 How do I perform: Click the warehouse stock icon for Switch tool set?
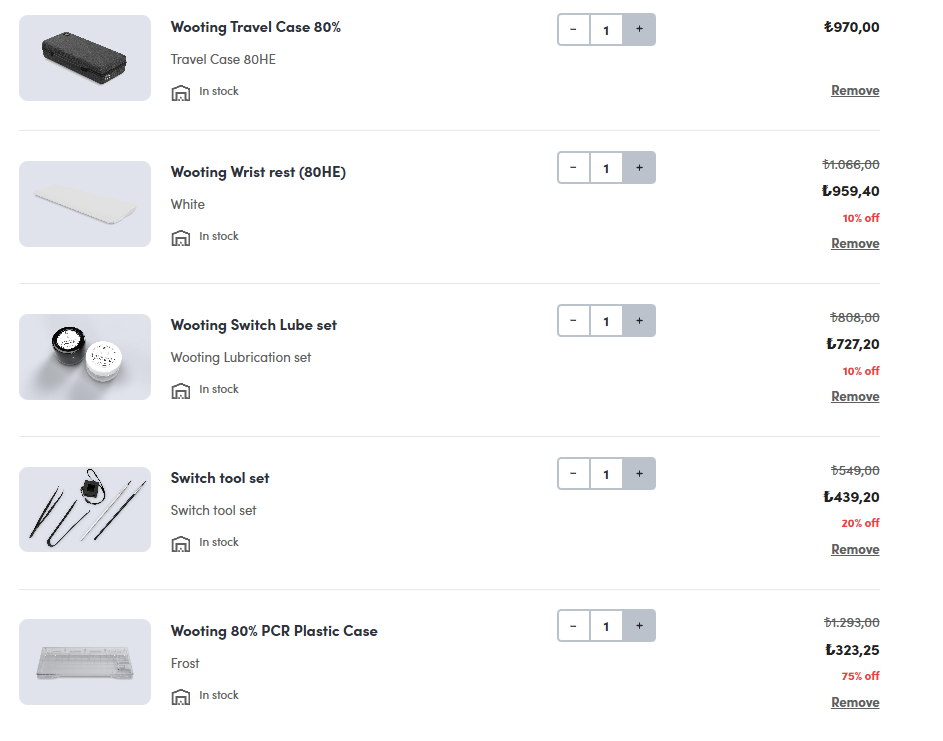click(181, 544)
